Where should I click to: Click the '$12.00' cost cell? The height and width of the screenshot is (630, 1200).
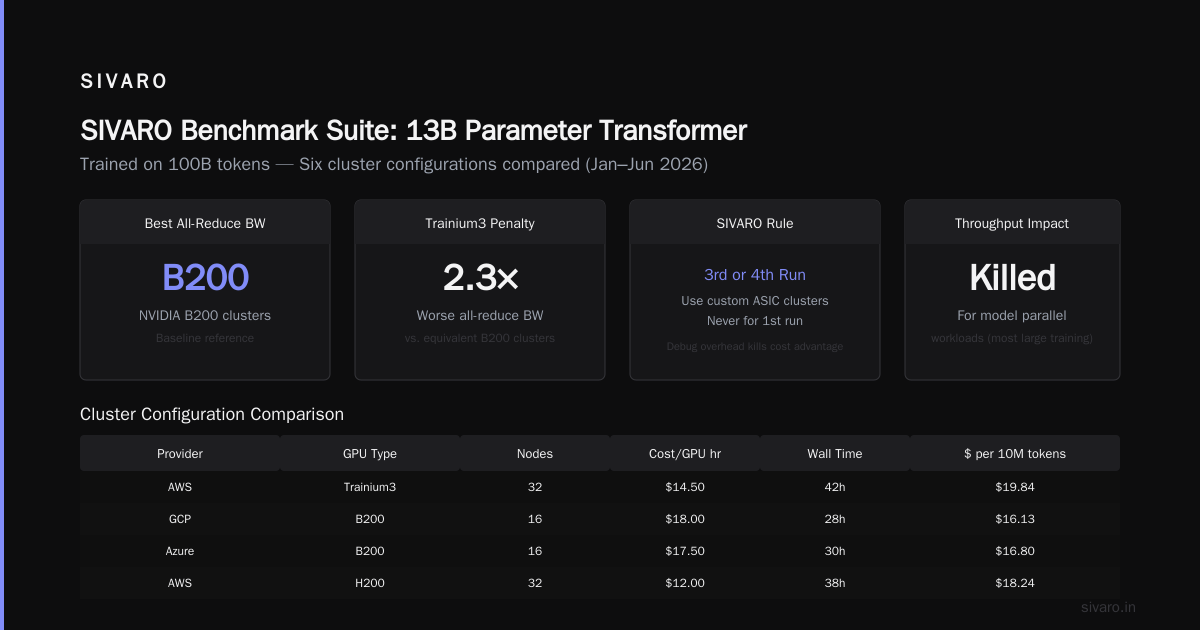point(685,583)
